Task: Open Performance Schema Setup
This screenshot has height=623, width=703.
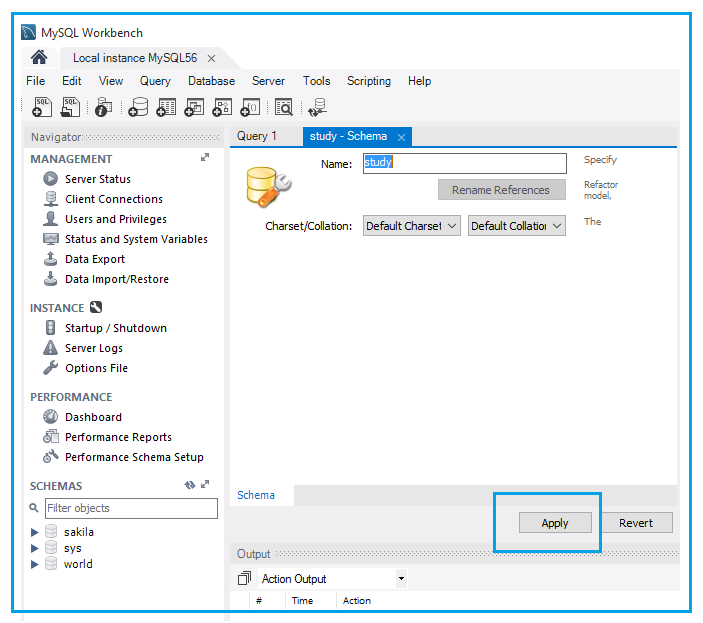Action: [134, 457]
